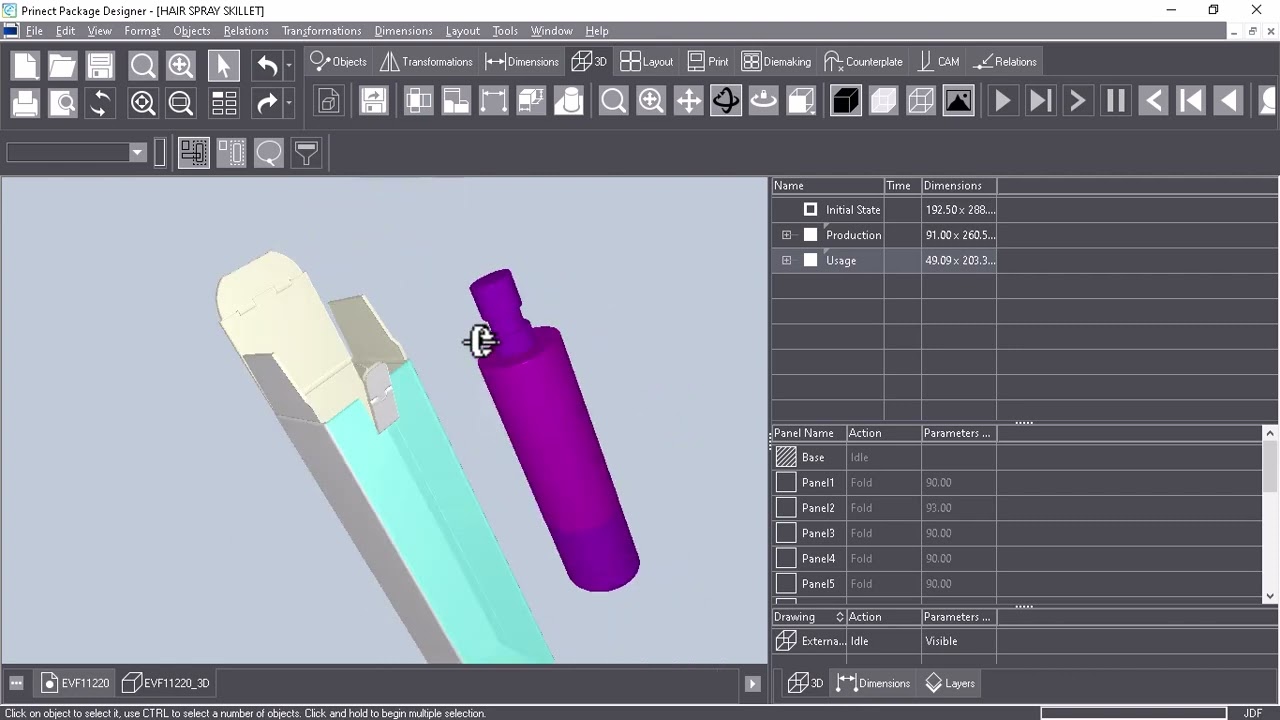Open print preview icon
This screenshot has width=1280, height=720.
point(62,103)
